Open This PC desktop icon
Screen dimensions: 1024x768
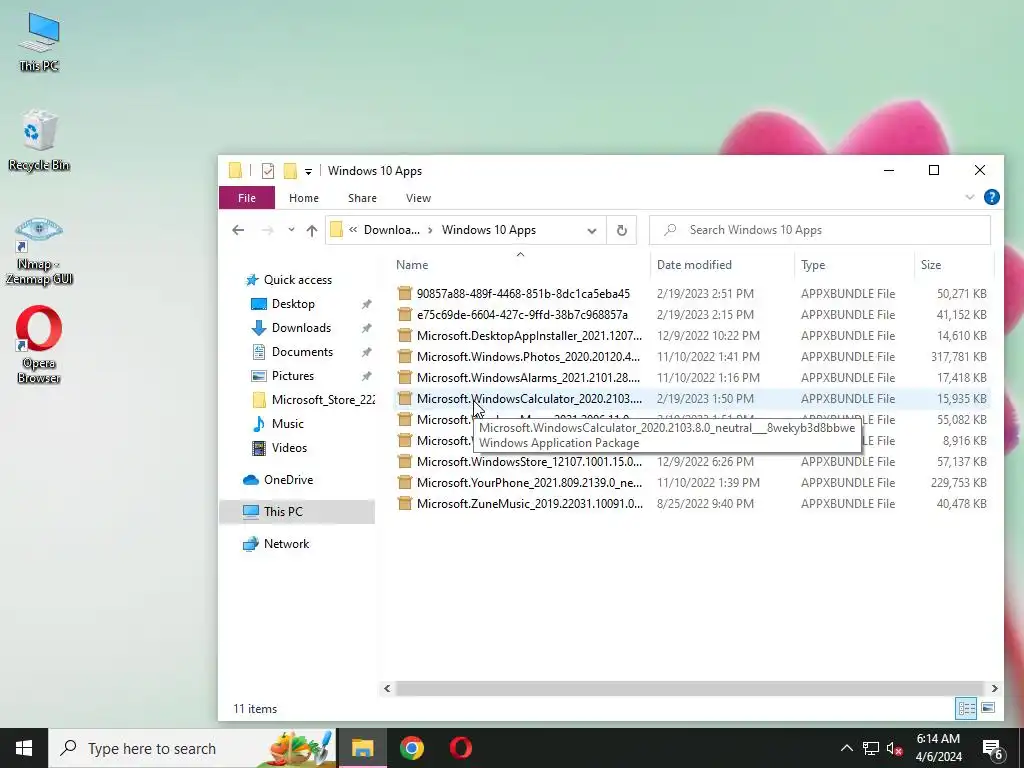(x=39, y=42)
